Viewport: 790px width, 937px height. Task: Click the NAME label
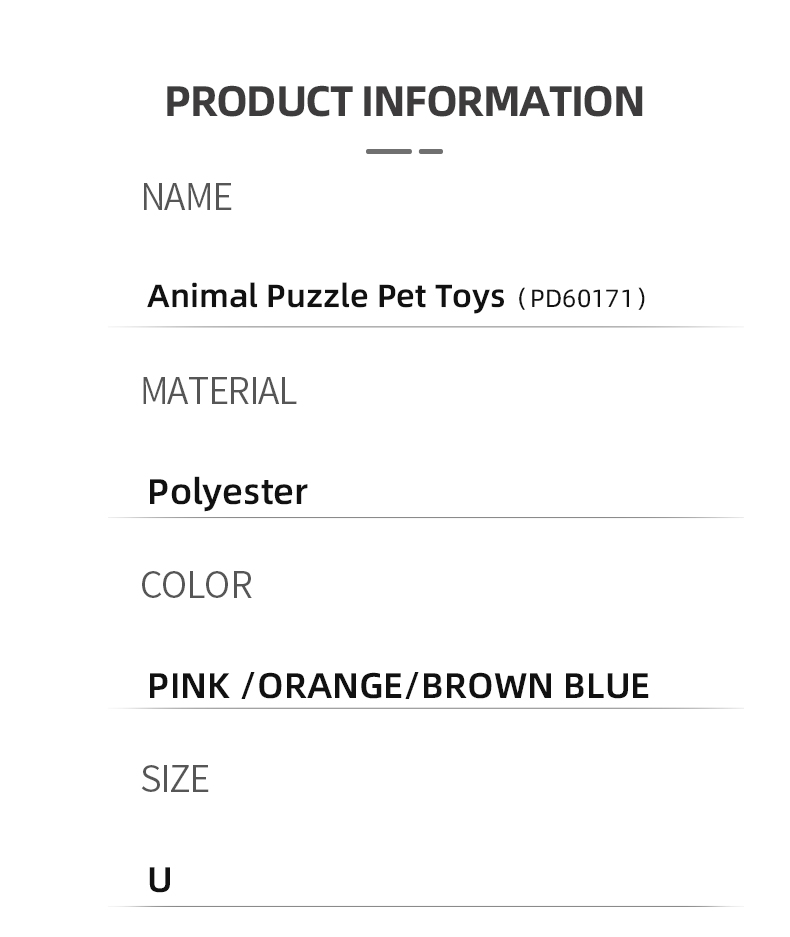(x=186, y=197)
